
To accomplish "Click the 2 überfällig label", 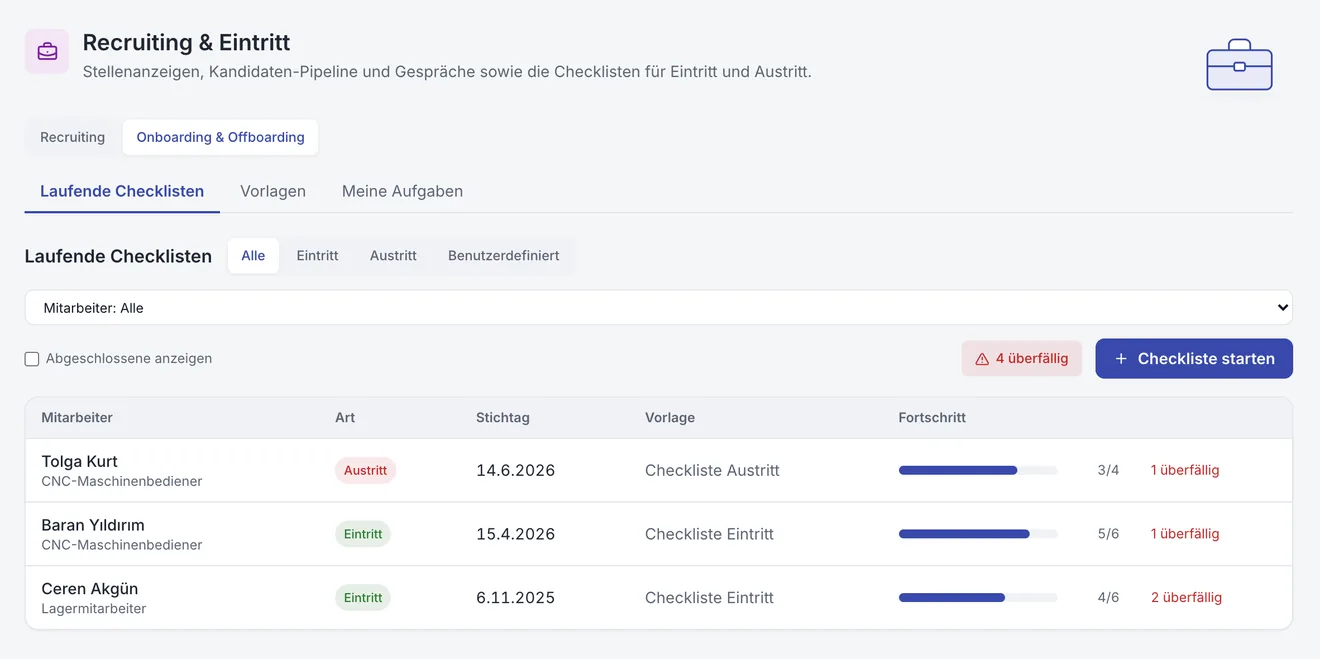I will pos(1186,598).
